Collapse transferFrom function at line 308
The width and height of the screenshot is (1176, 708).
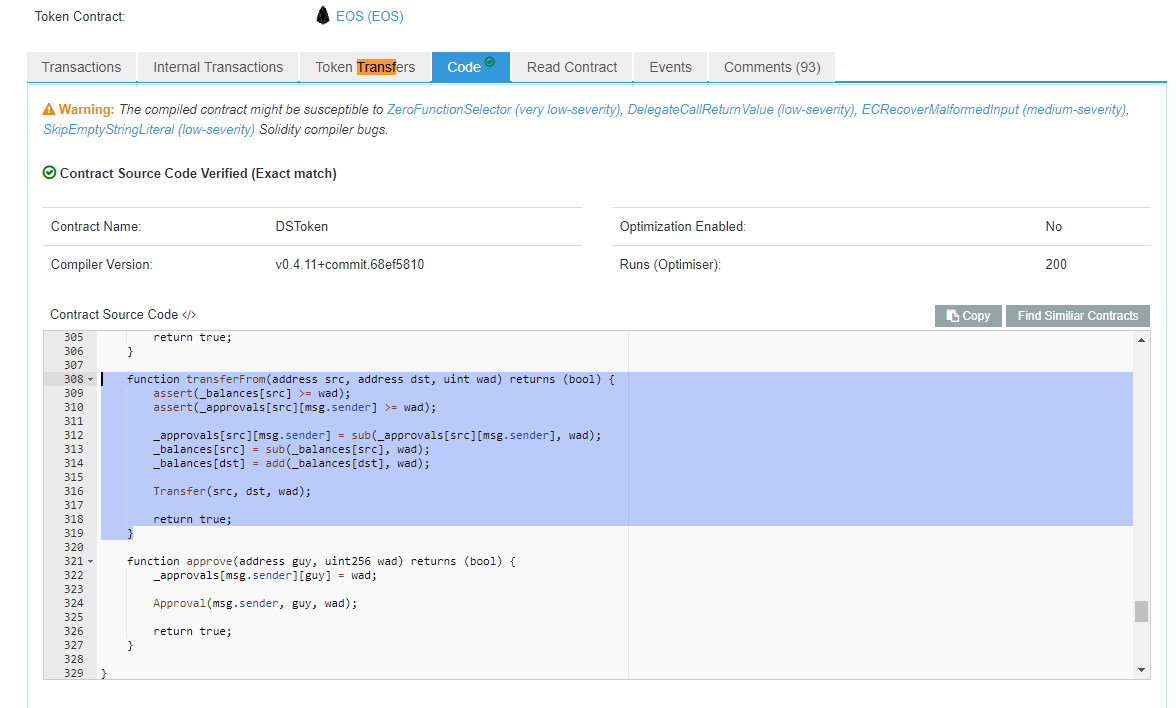tap(91, 380)
